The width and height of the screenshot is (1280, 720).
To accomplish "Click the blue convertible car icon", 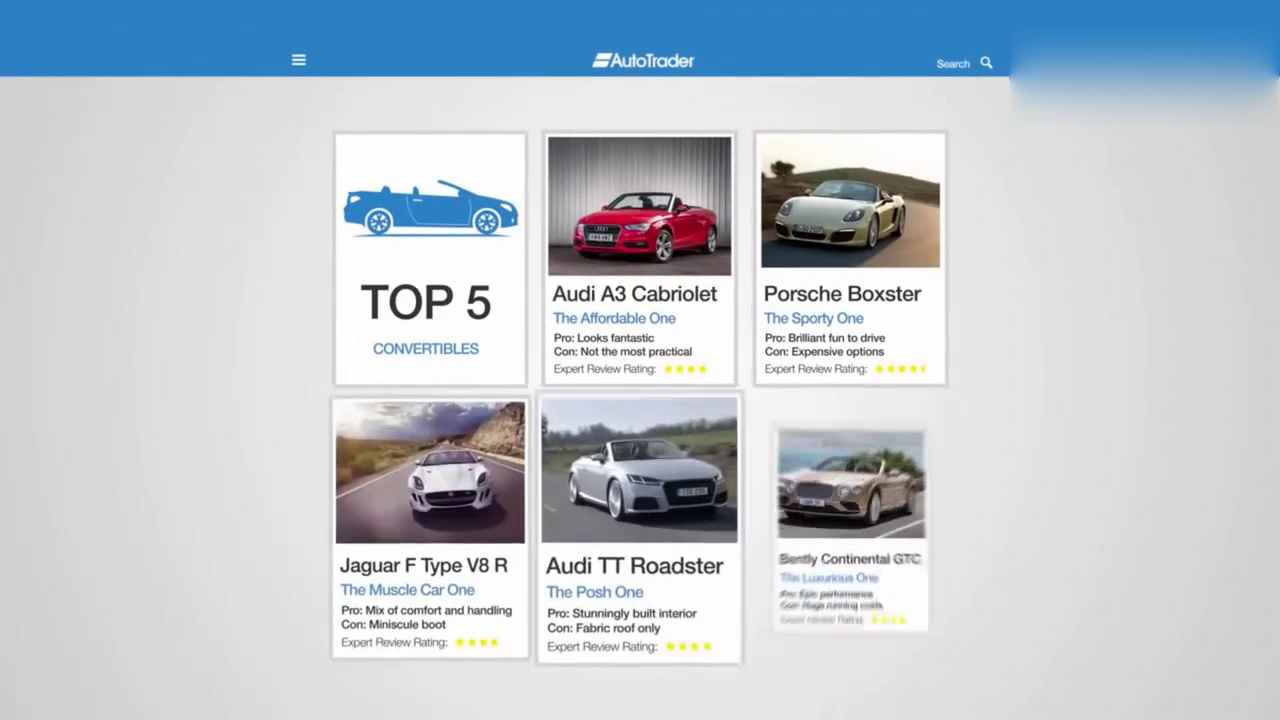I will 430,208.
